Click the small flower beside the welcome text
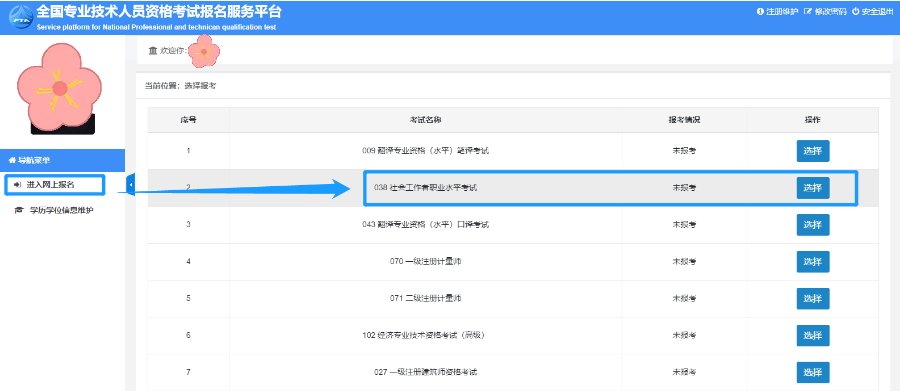The width and height of the screenshot is (900, 391). (204, 51)
